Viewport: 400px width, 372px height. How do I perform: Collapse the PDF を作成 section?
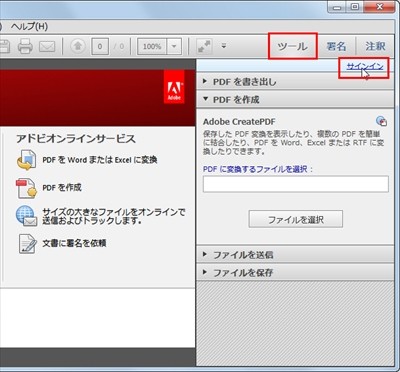pos(295,99)
